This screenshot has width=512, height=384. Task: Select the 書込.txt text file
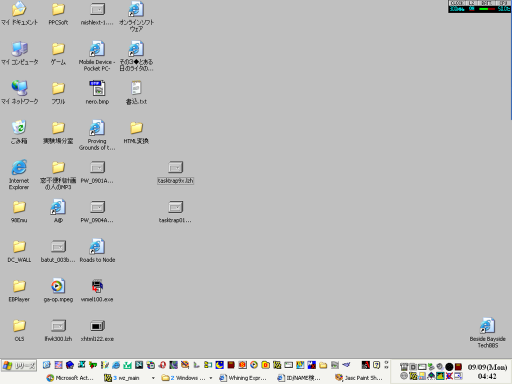coord(136,93)
